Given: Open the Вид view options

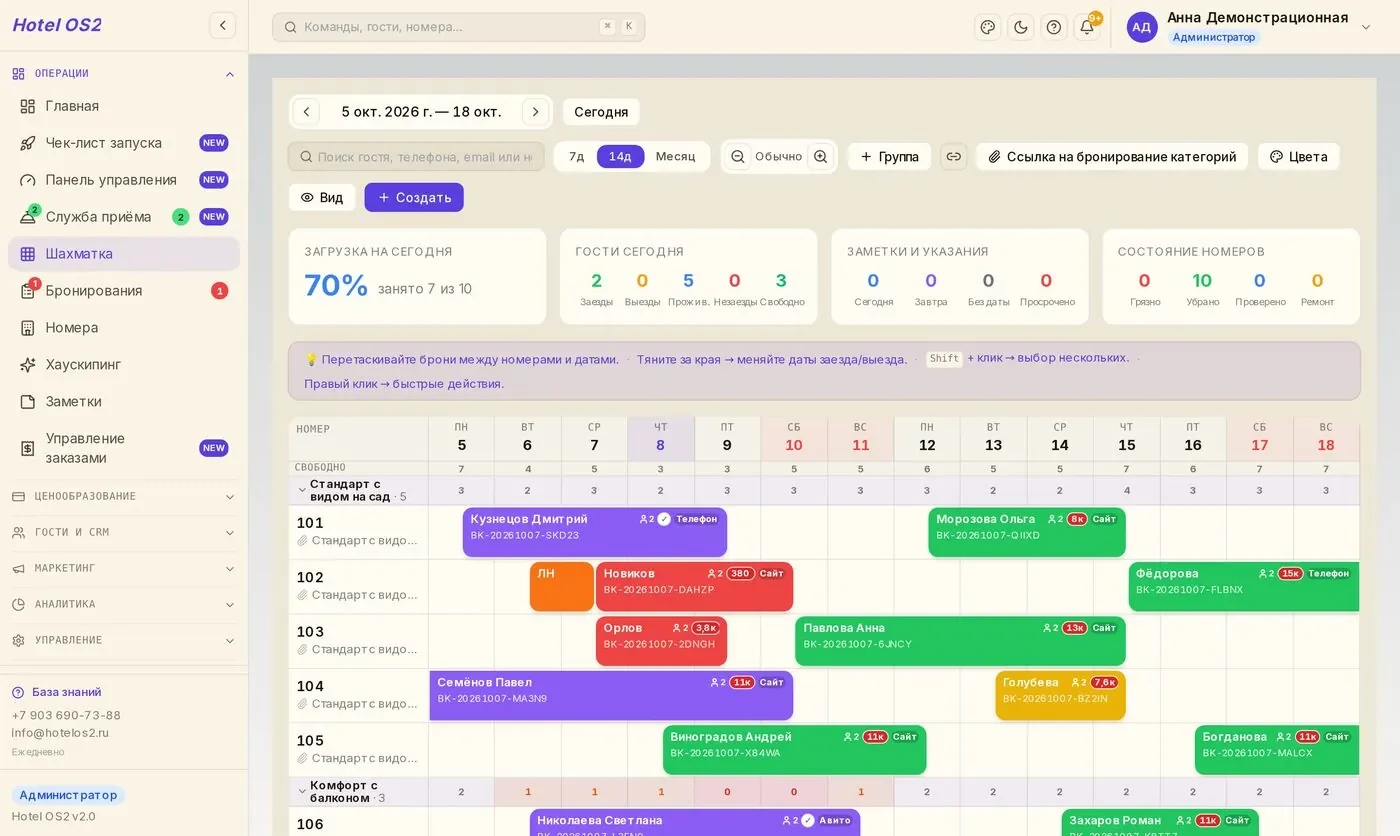Looking at the screenshot, I should coord(322,197).
